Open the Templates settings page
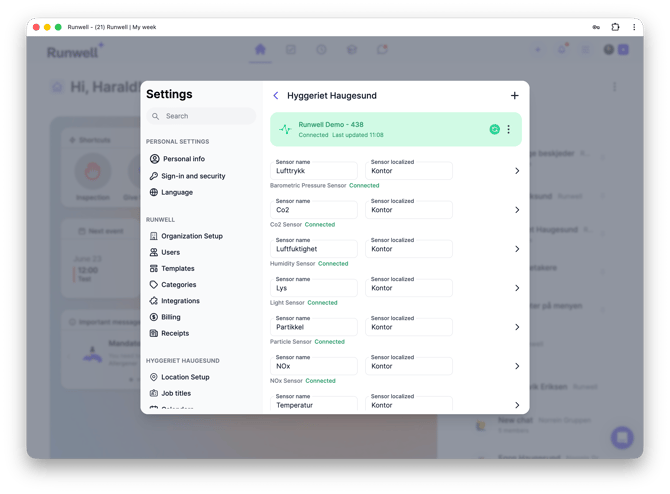Screen dimensions: 670x494 (172, 268)
